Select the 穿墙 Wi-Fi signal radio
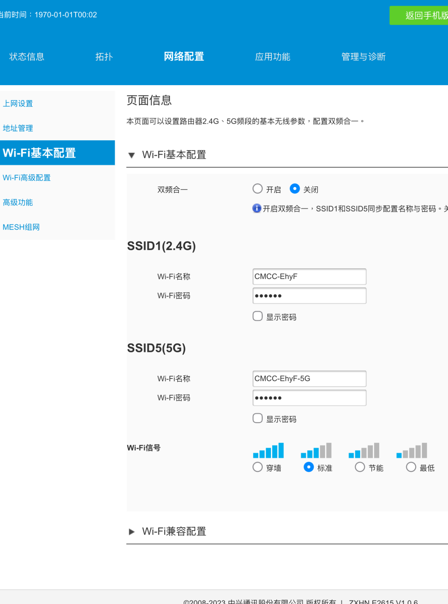 (x=257, y=467)
